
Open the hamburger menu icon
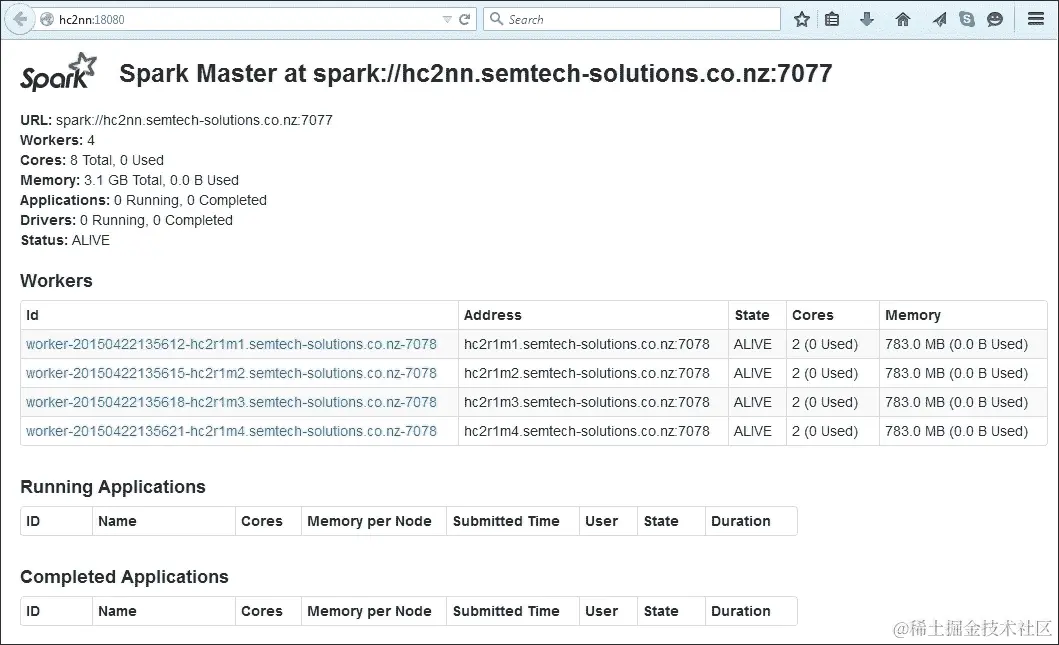pos(1036,19)
